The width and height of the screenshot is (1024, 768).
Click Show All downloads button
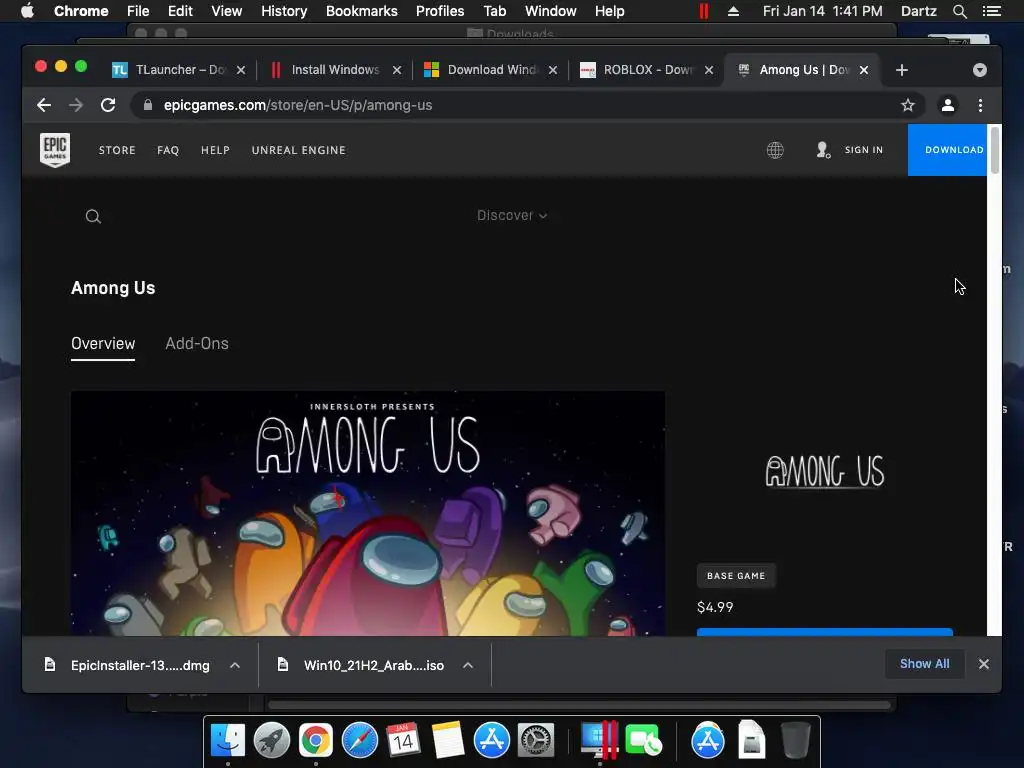pyautogui.click(x=924, y=664)
